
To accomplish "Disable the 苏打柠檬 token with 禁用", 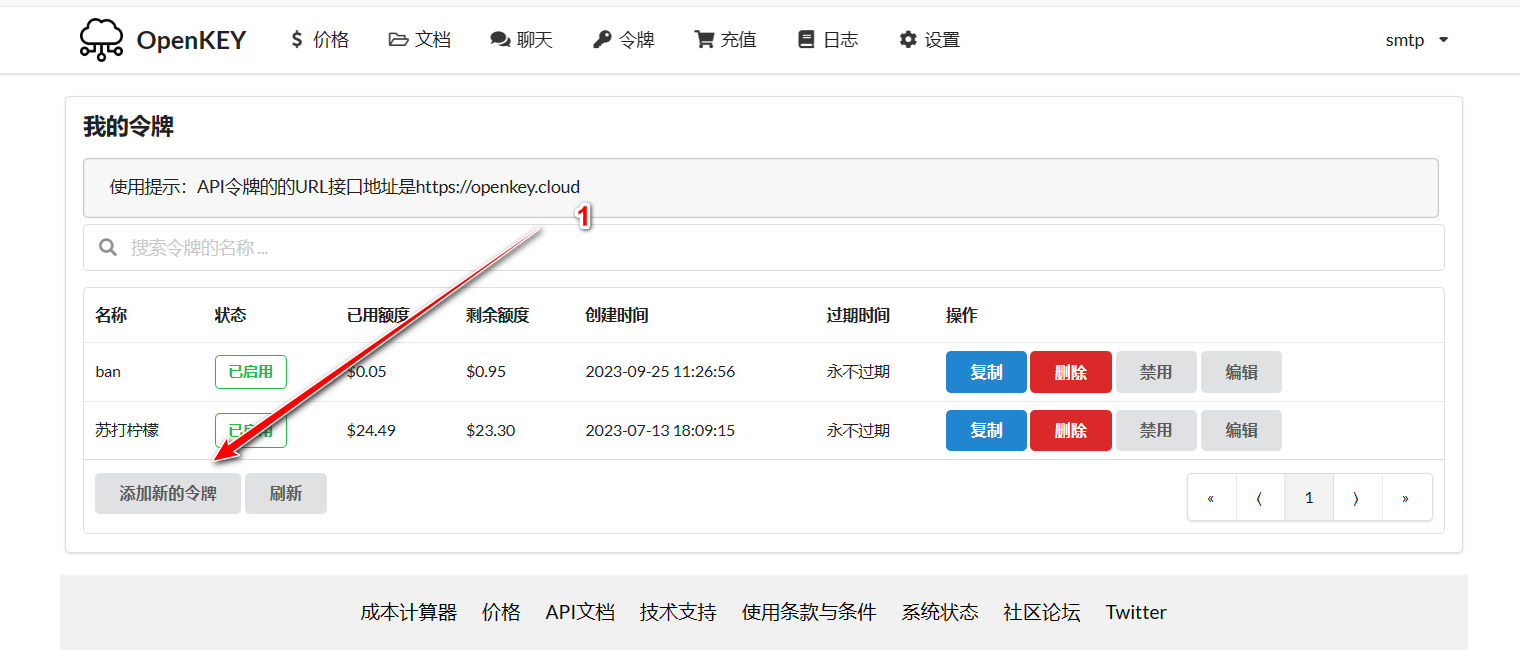I will pos(1156,431).
